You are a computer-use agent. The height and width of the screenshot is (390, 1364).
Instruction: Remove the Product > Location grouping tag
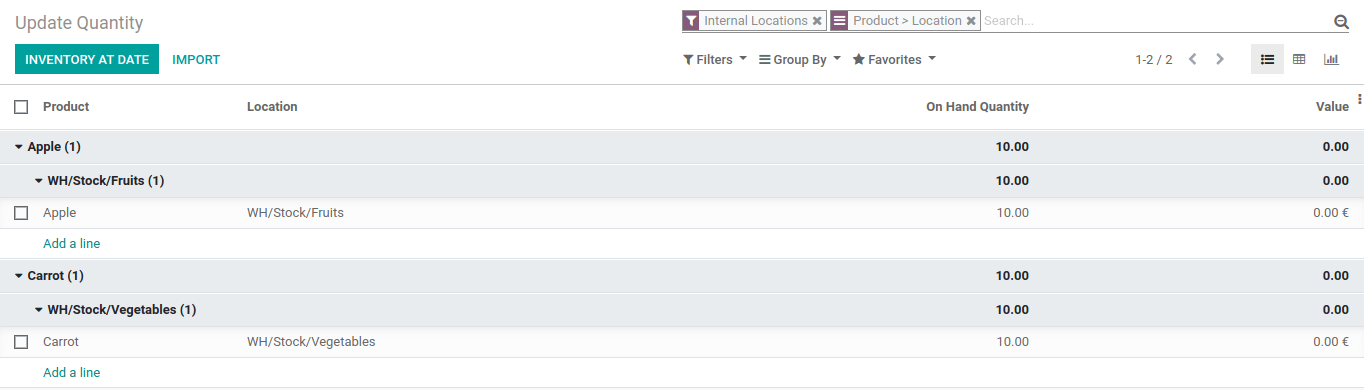pos(971,21)
